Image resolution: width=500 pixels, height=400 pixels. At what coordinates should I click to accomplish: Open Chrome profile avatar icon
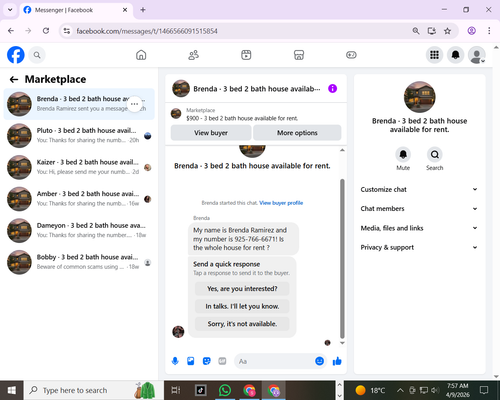pos(471,31)
